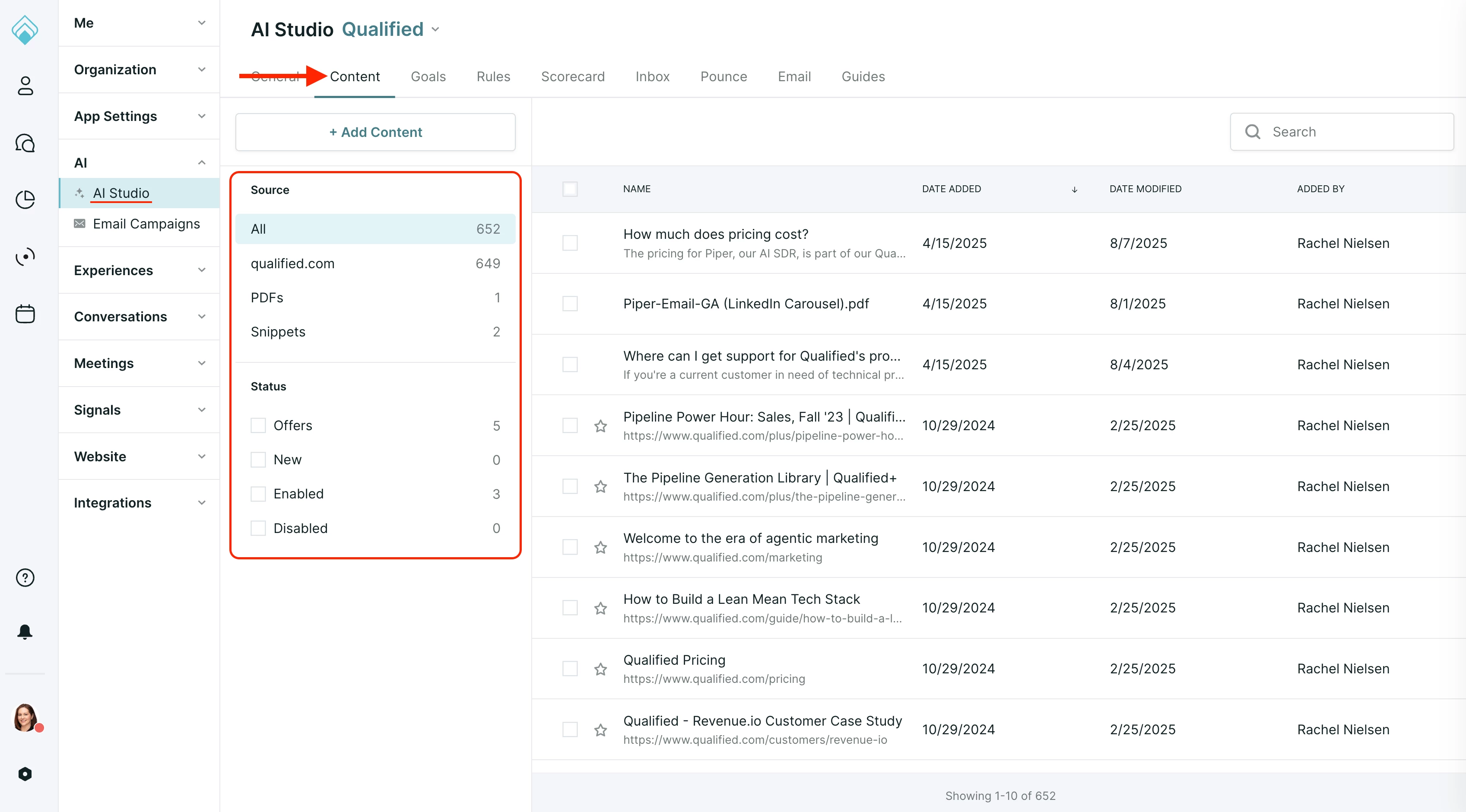This screenshot has height=812, width=1466.
Task: Filter by All sources
Action: click(376, 229)
